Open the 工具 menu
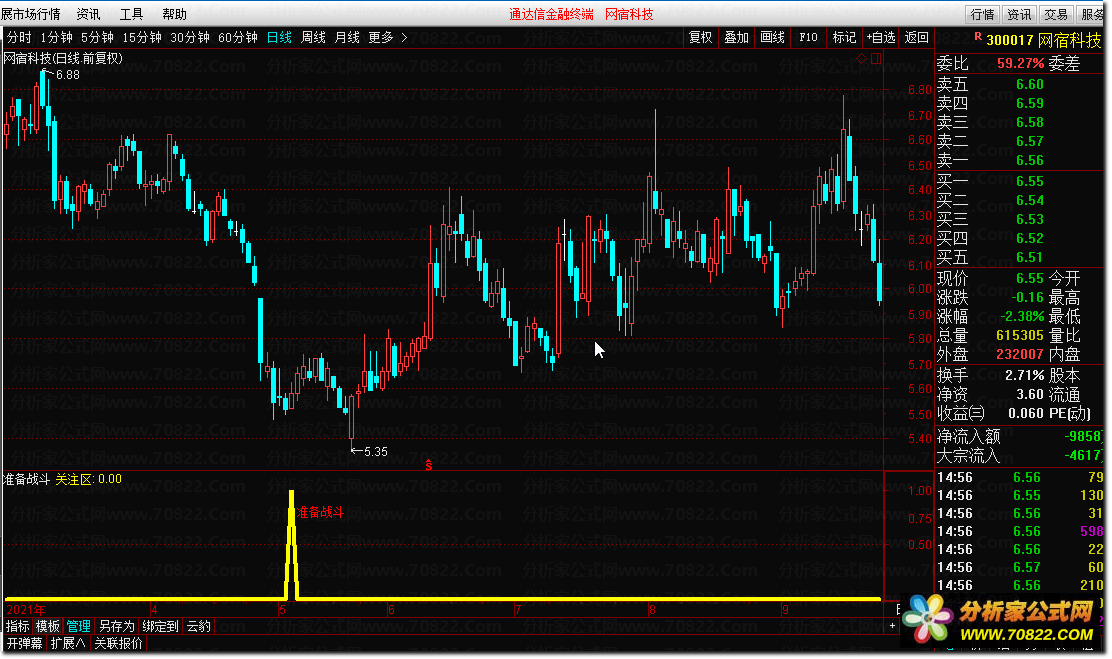This screenshot has width=1112, height=659. tap(131, 14)
